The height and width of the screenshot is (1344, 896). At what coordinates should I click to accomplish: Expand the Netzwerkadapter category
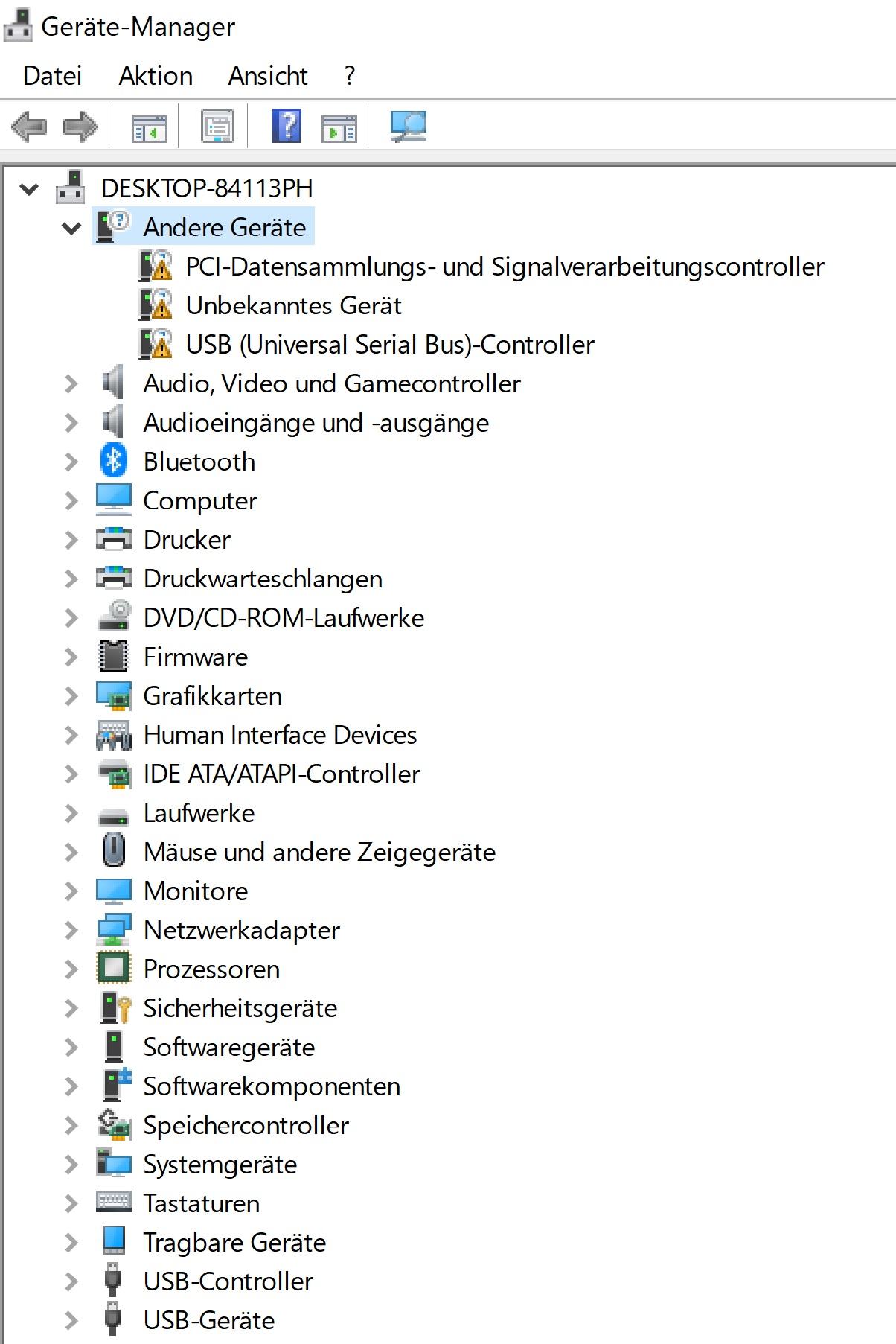point(71,930)
